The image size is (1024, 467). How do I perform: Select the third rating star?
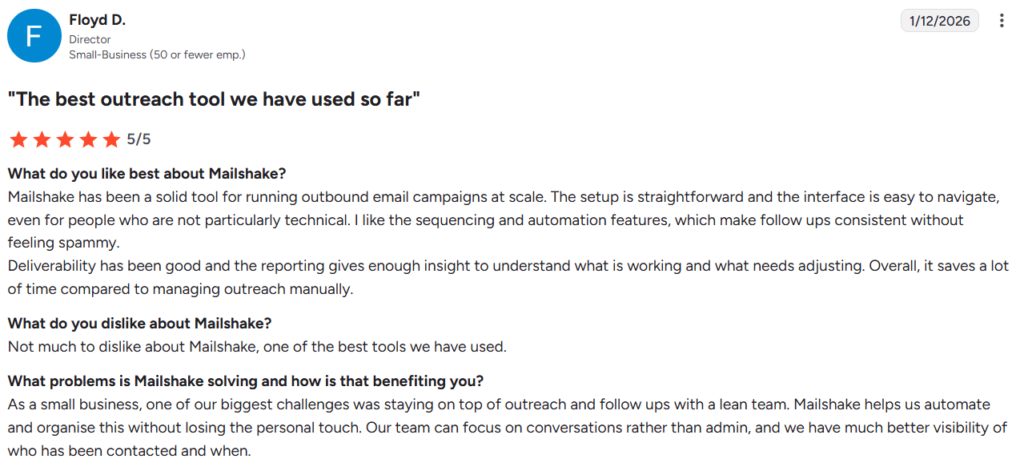point(65,139)
